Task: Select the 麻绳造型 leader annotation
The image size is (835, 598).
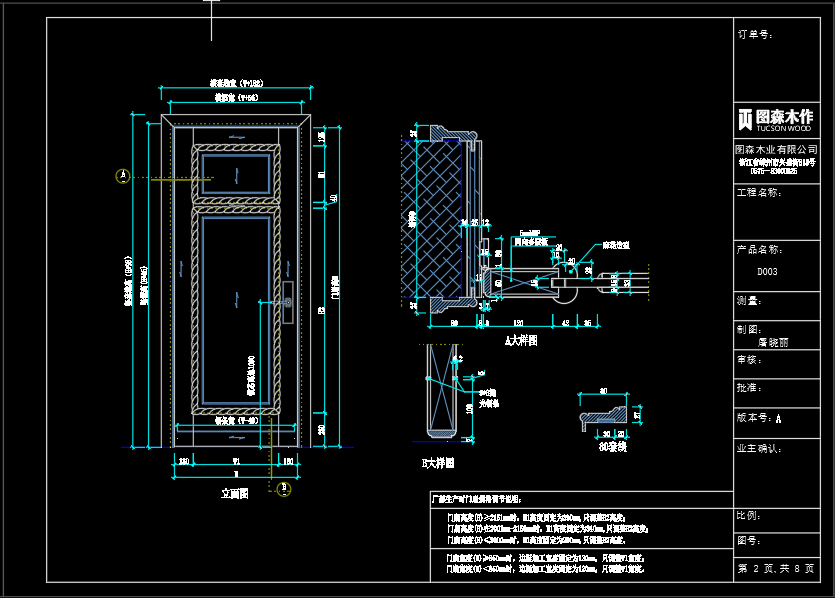Action: coord(616,245)
